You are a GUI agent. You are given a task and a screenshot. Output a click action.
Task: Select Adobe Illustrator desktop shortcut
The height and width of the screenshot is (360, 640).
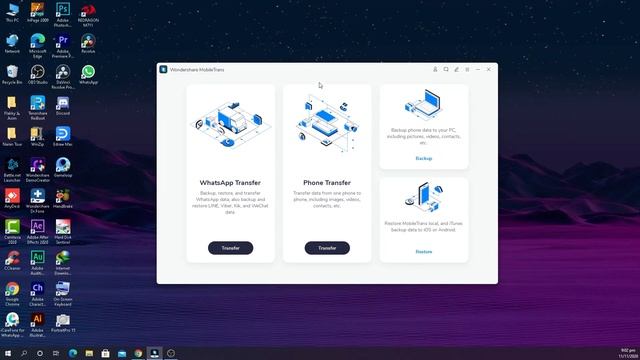tap(38, 325)
